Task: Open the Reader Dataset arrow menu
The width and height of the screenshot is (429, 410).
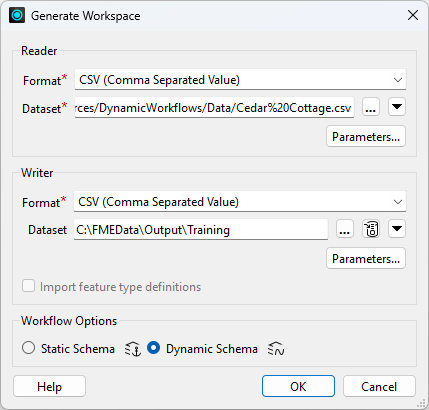Action: (x=397, y=107)
